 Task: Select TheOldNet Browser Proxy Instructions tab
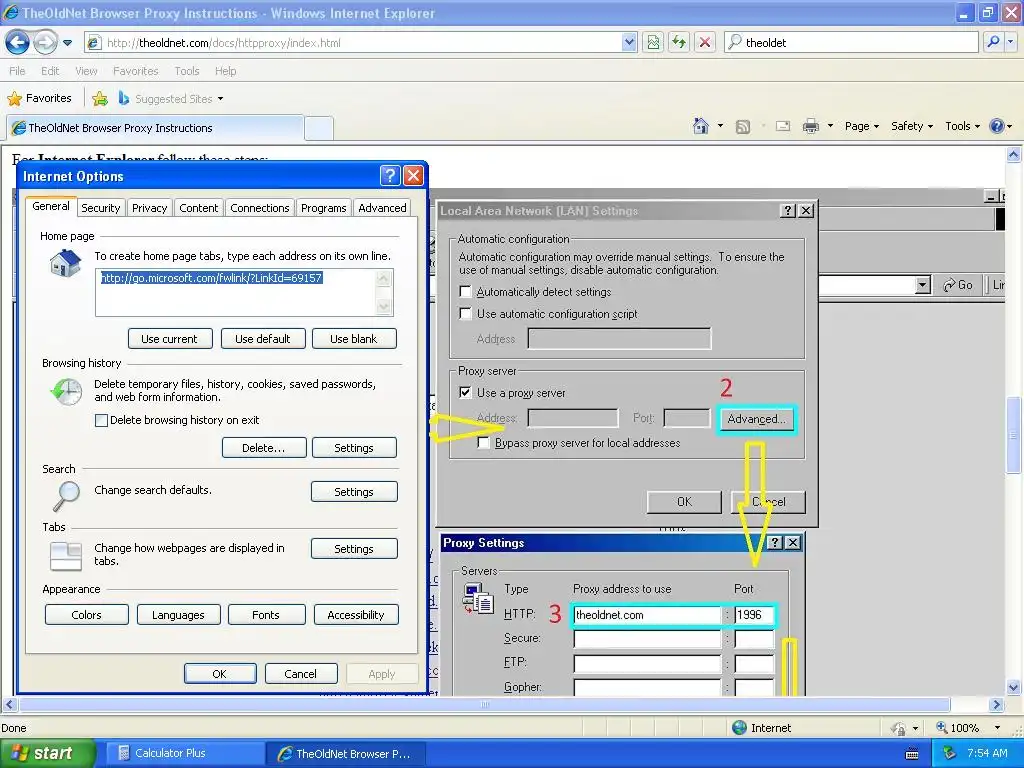[x=155, y=128]
